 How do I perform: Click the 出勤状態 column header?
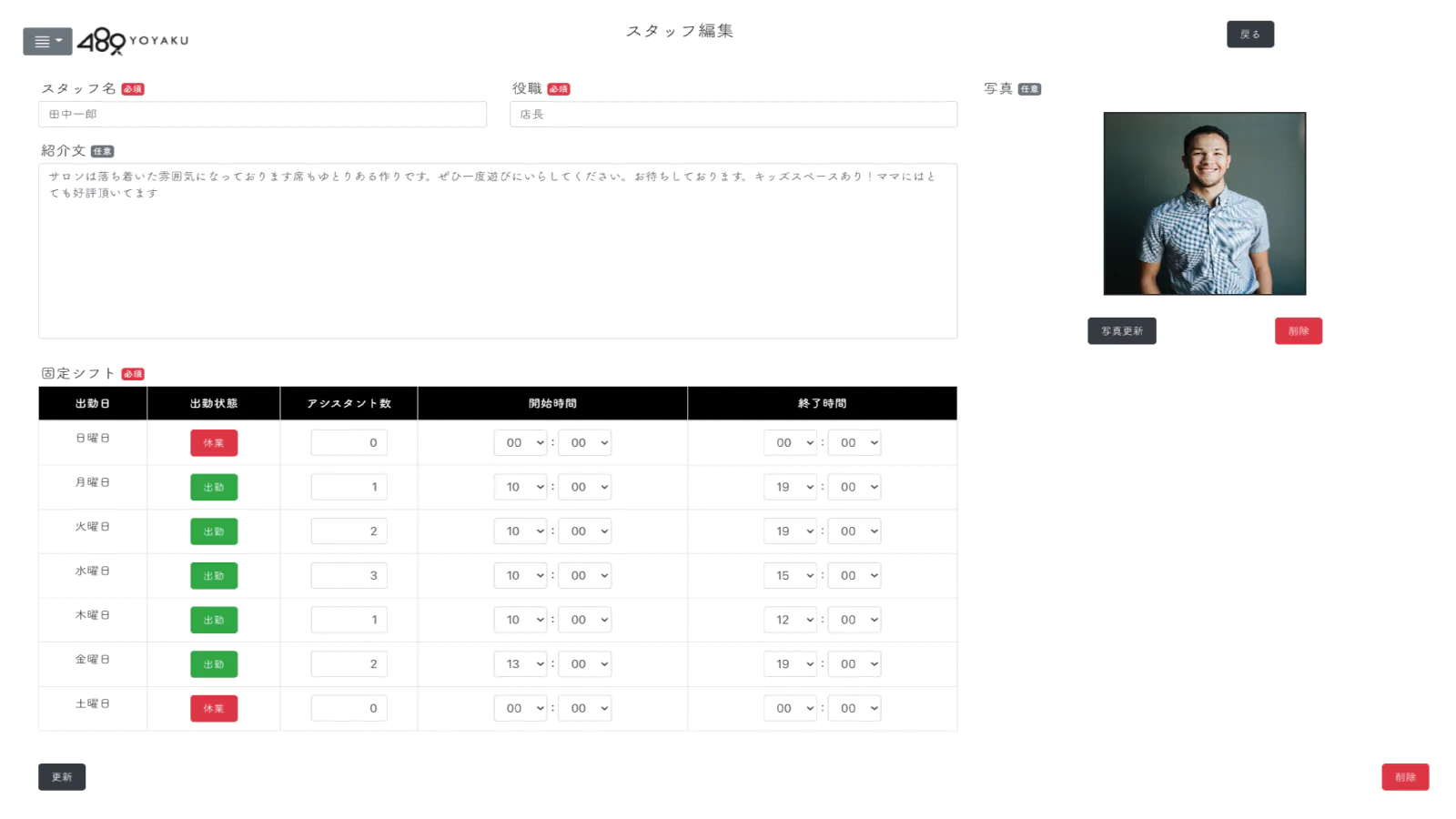(214, 403)
